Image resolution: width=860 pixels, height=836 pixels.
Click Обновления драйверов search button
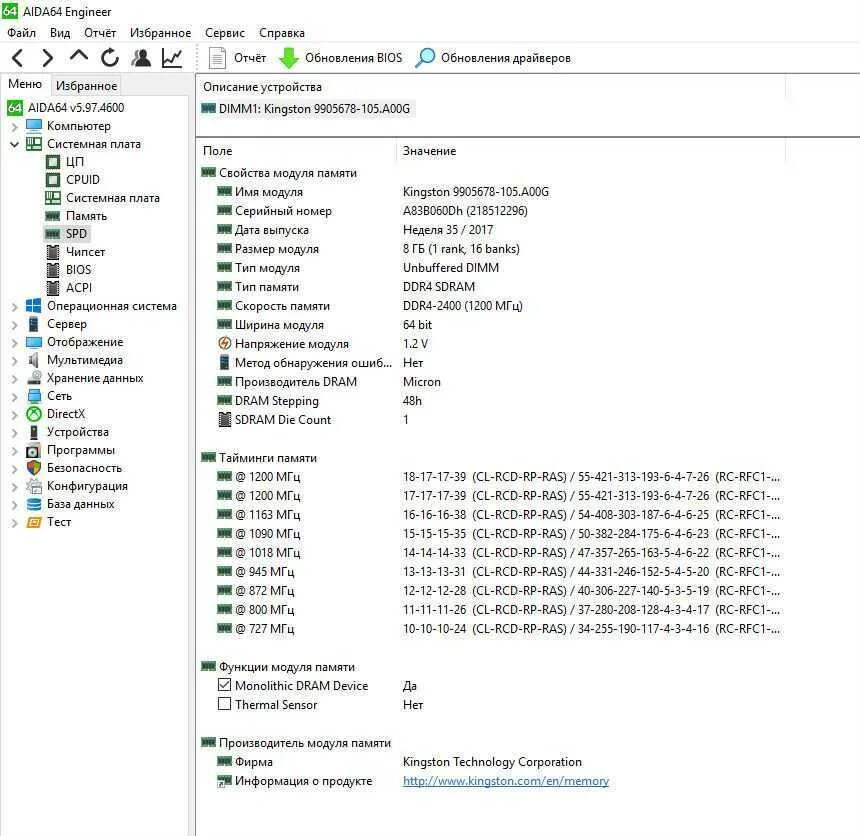click(x=493, y=58)
